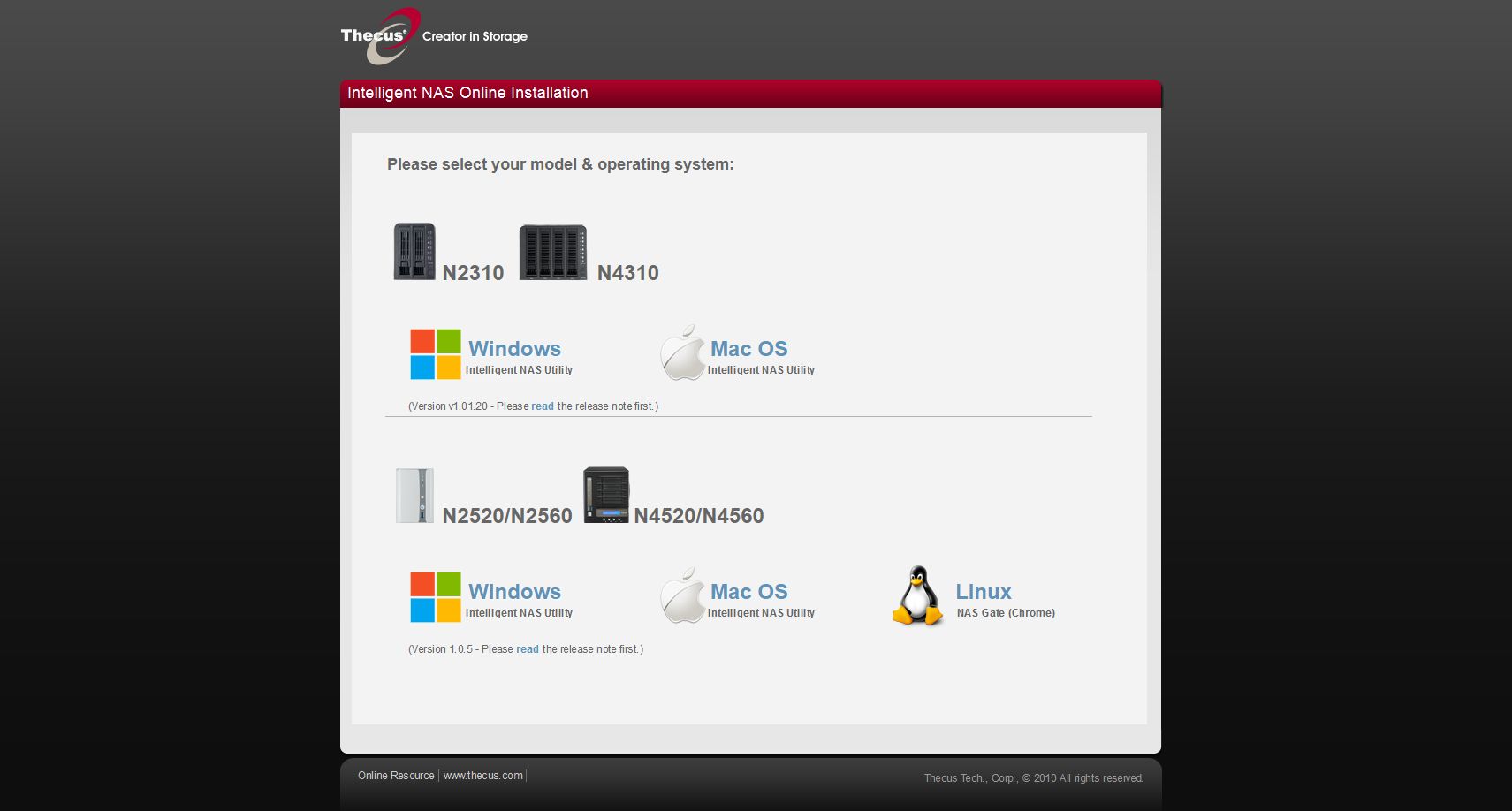Click the Windows logo icon for N2520/N4520

(436, 597)
